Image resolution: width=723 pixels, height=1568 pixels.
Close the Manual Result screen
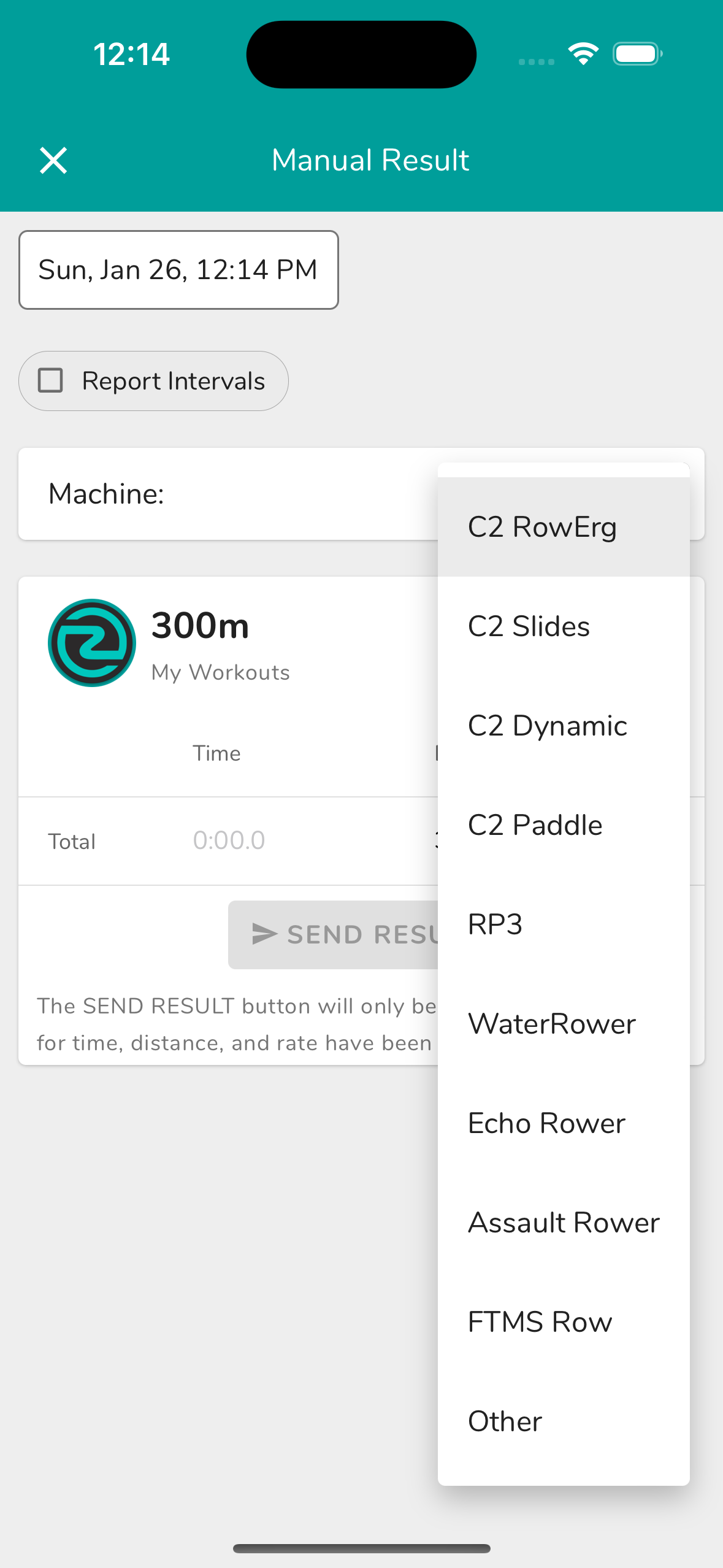click(53, 161)
